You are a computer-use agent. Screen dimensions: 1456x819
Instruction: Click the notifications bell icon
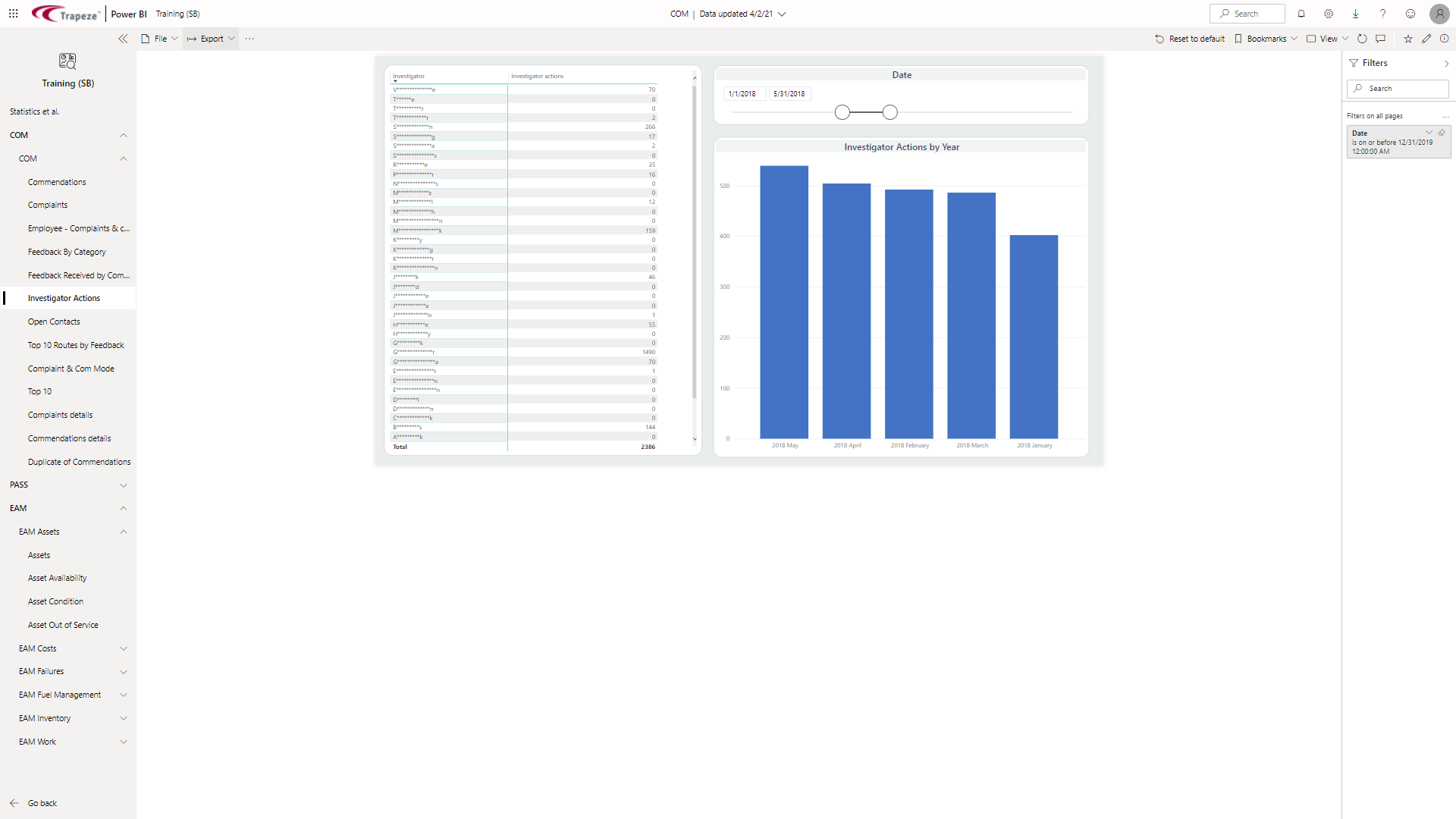(1301, 14)
